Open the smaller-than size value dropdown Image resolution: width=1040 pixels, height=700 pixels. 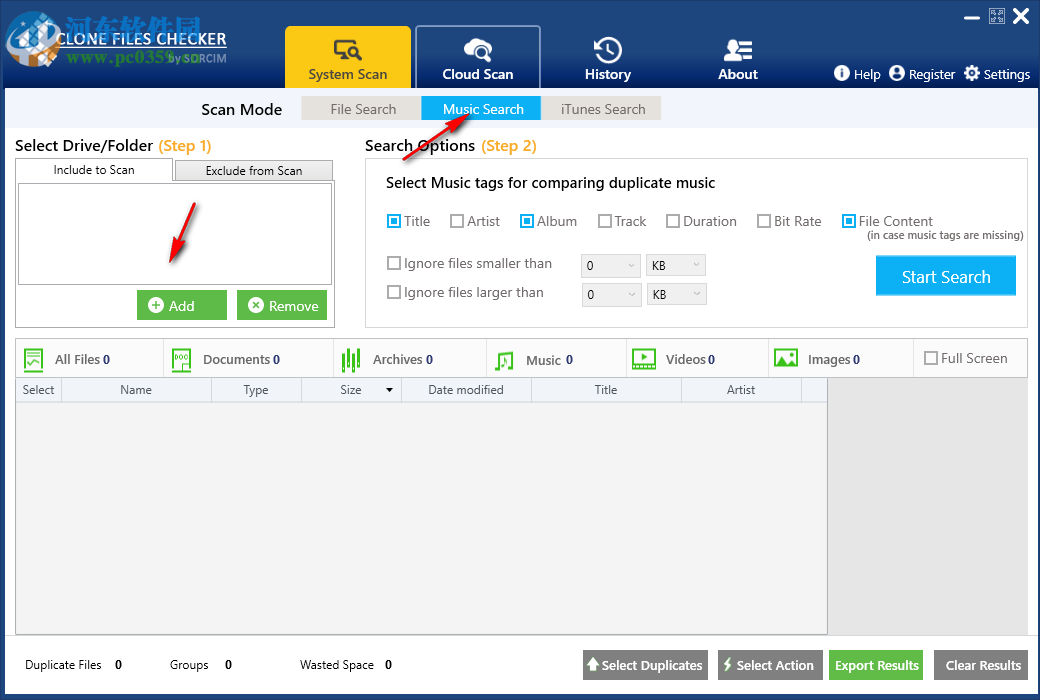(611, 265)
